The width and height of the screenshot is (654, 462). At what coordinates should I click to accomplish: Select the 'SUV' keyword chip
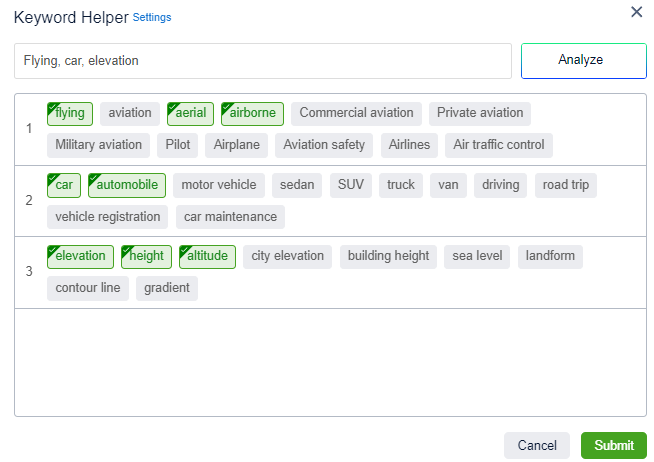(351, 185)
